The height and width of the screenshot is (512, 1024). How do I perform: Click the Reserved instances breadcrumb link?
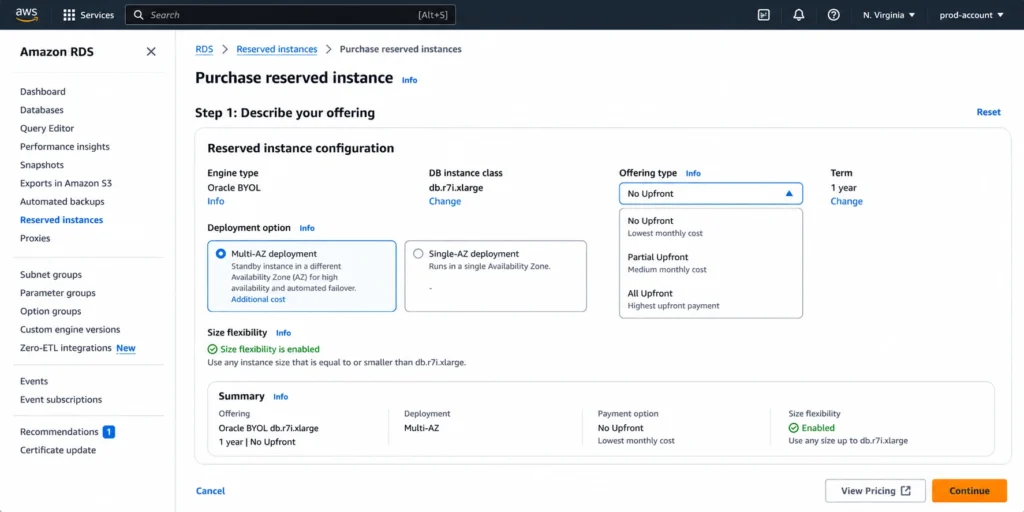click(277, 49)
